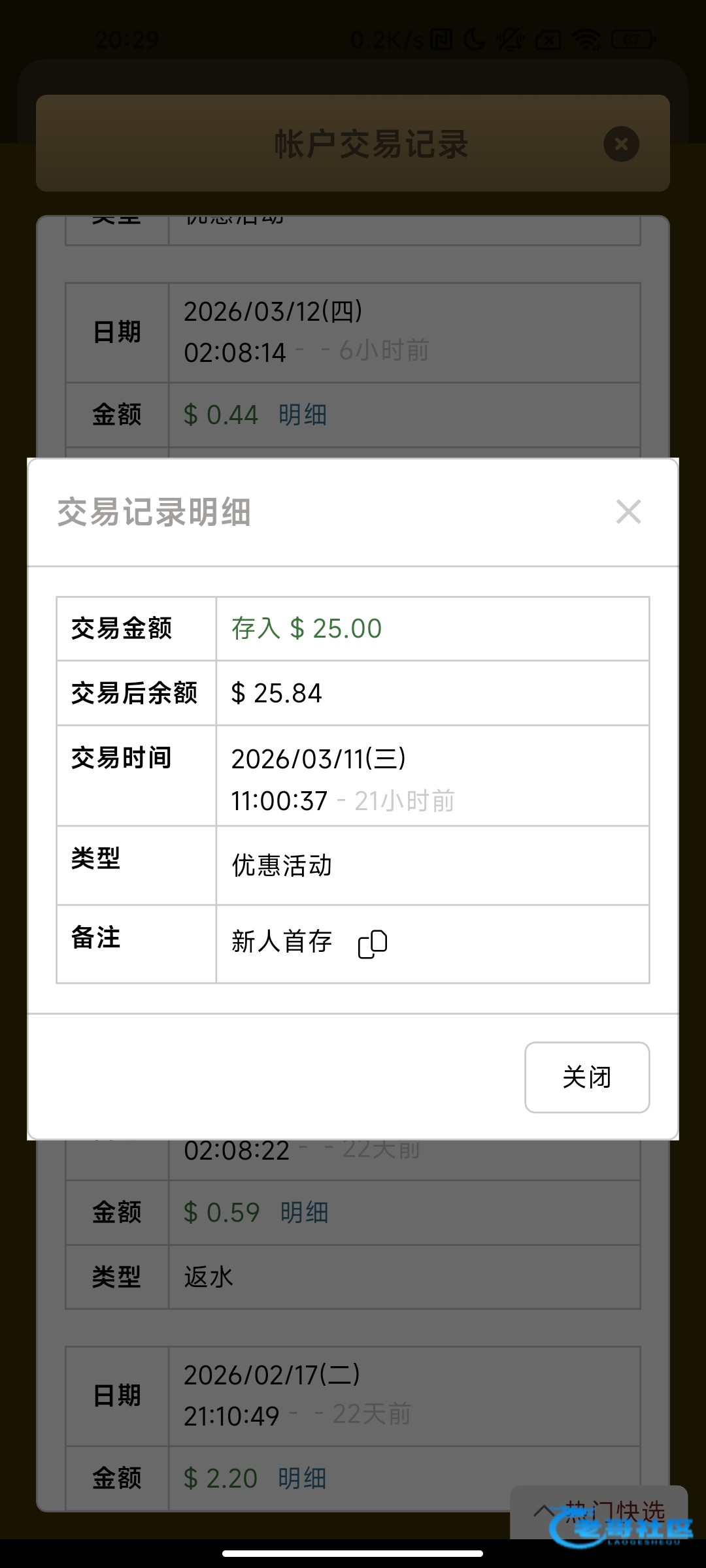Click the 老哥社区 watermark logo
Screen dimensions: 706x1568
click(621, 1529)
